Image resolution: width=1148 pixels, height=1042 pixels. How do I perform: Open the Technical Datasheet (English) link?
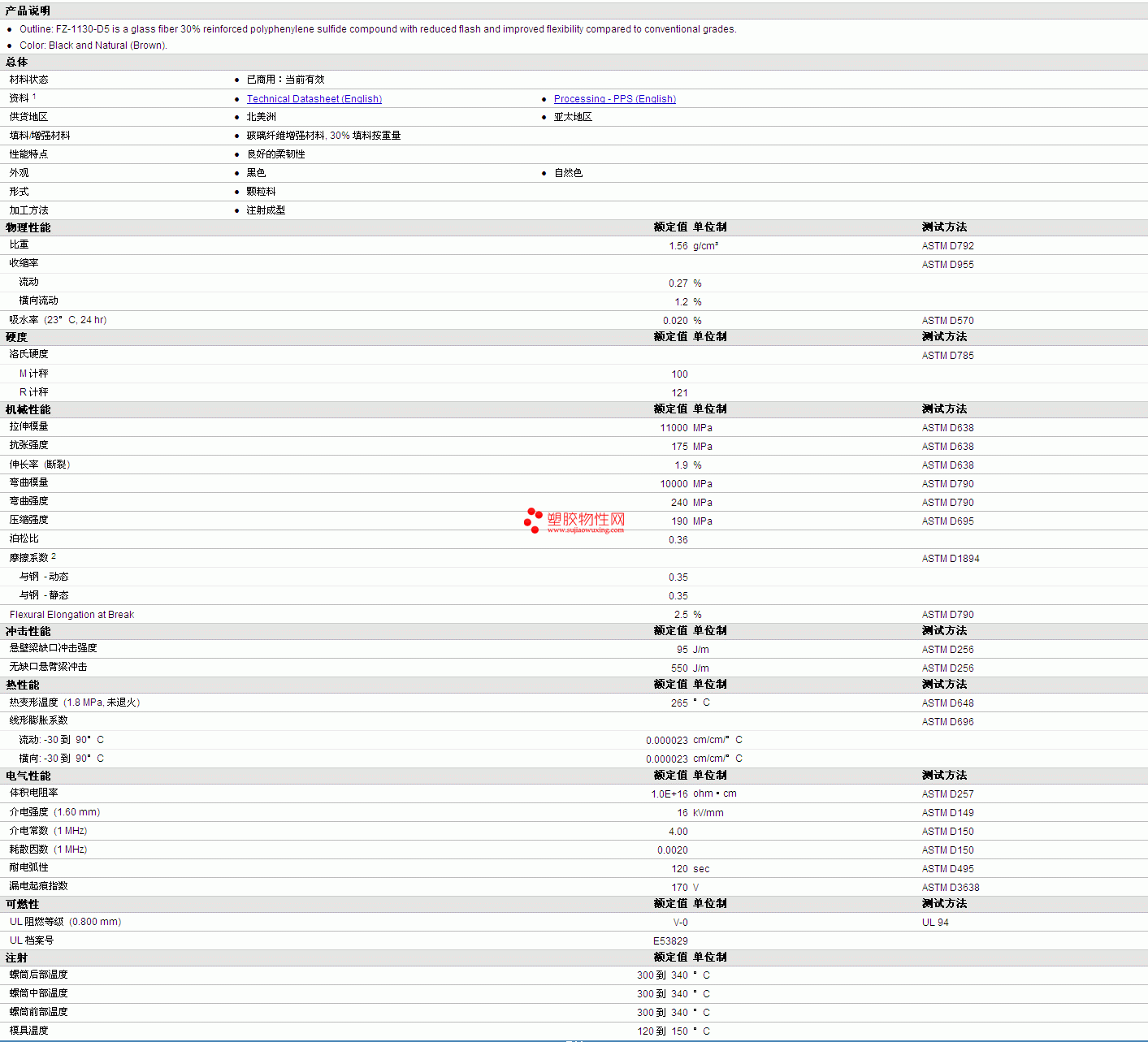tap(314, 99)
